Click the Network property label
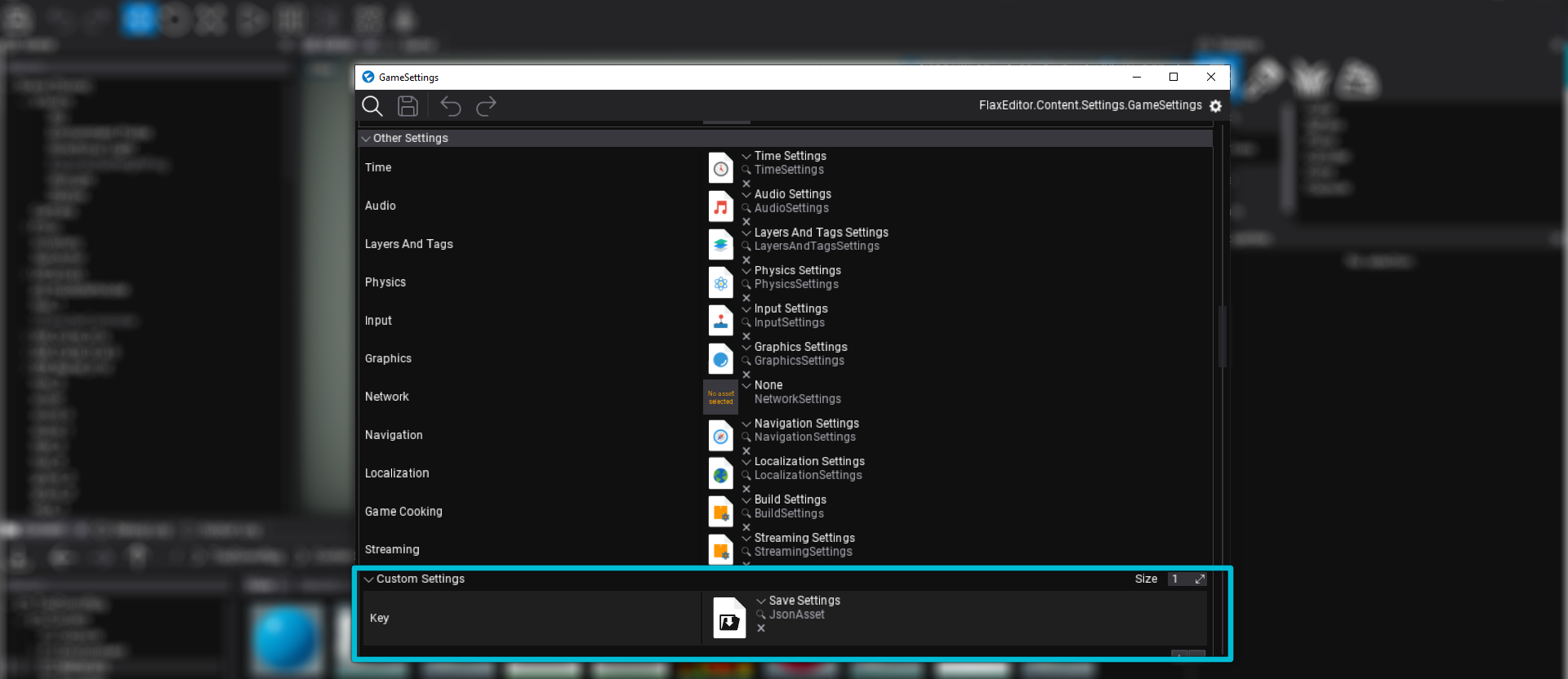This screenshot has width=1568, height=679. [x=387, y=397]
